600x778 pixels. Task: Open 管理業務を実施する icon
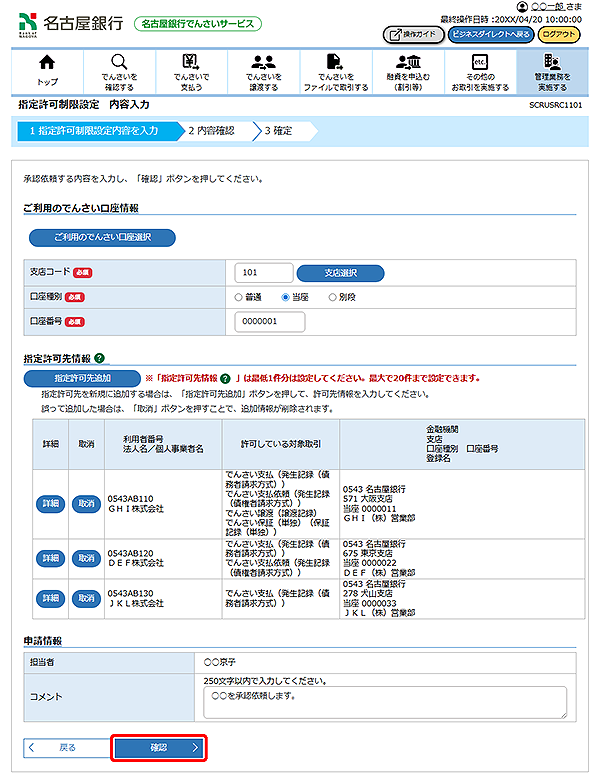click(x=551, y=63)
